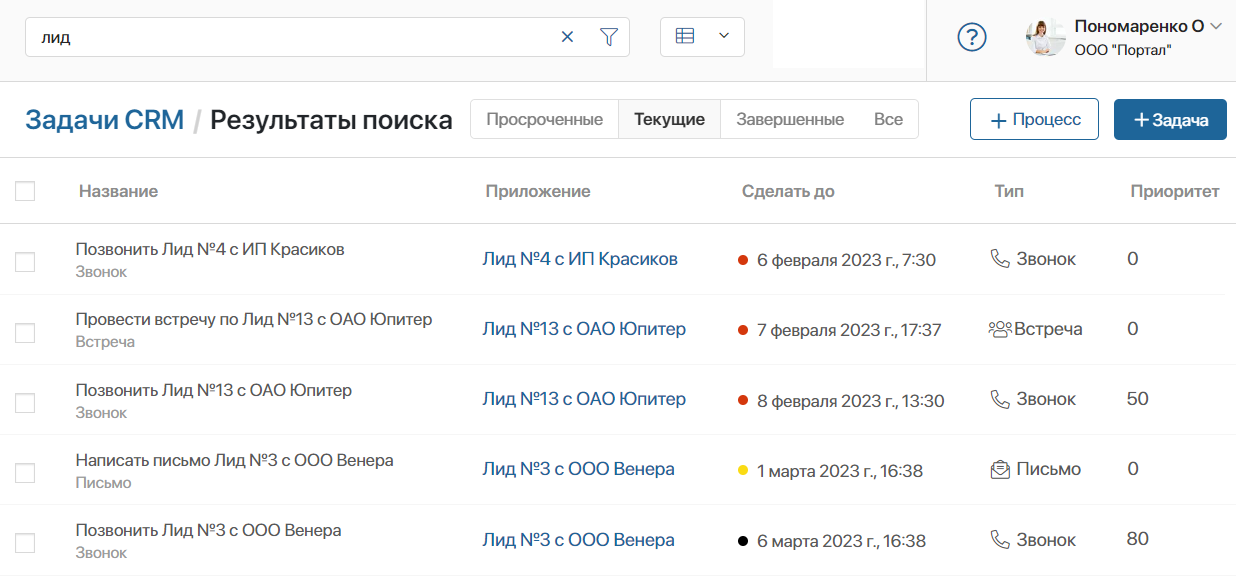Click envelope icon in Письмо row
The width and height of the screenshot is (1236, 576).
click(x=1000, y=469)
